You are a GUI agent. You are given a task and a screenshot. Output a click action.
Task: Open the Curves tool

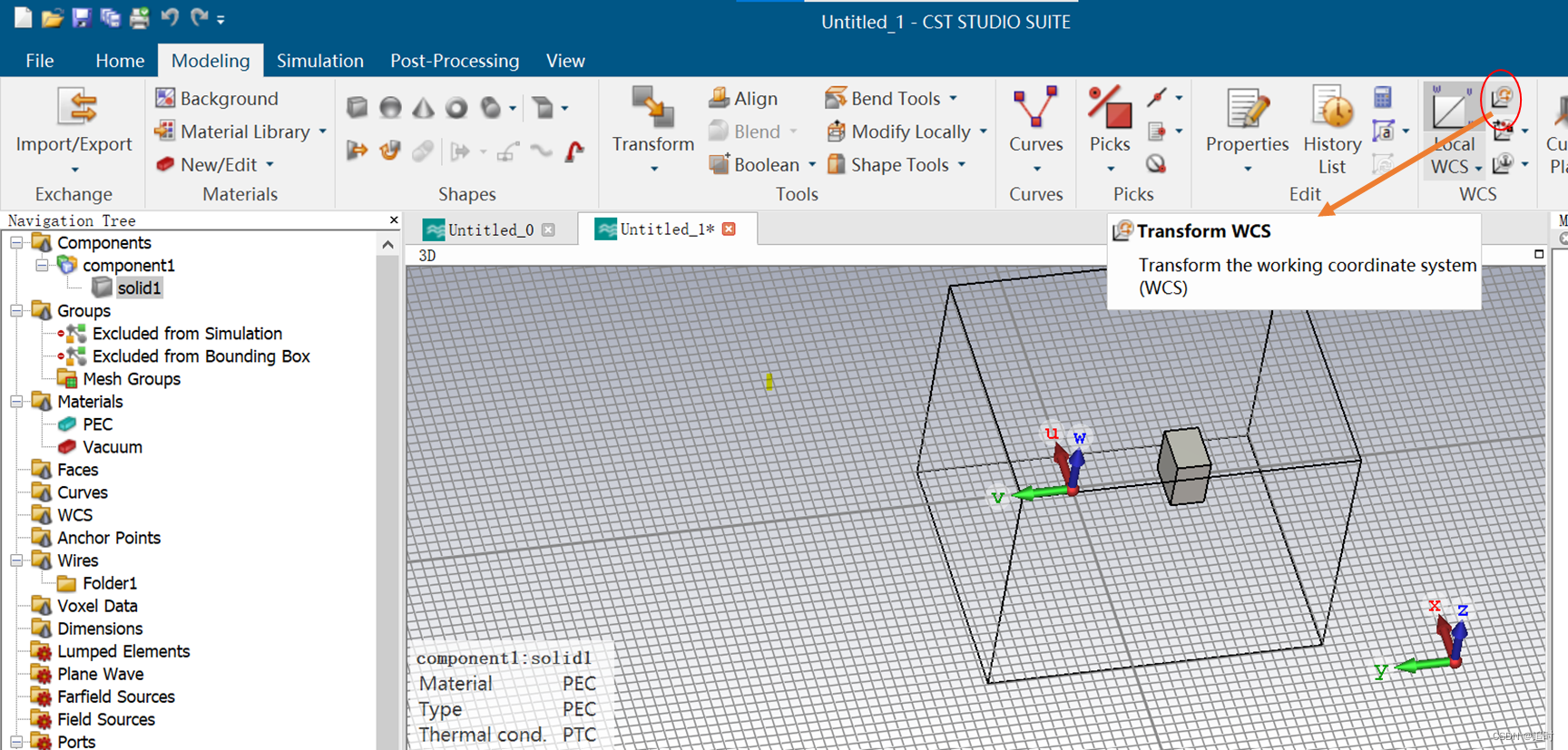click(1035, 130)
